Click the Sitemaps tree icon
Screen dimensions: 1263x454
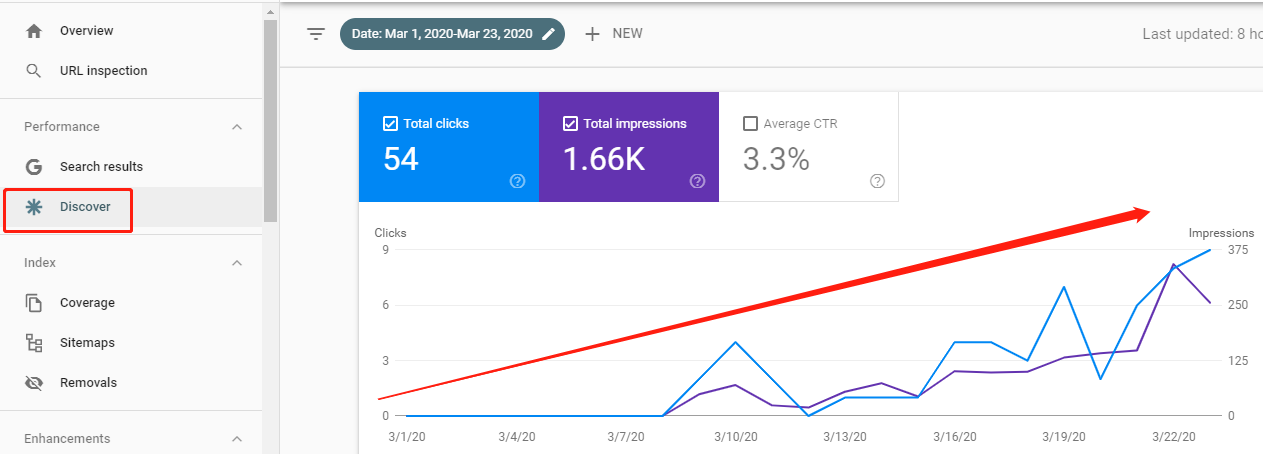pyautogui.click(x=34, y=343)
